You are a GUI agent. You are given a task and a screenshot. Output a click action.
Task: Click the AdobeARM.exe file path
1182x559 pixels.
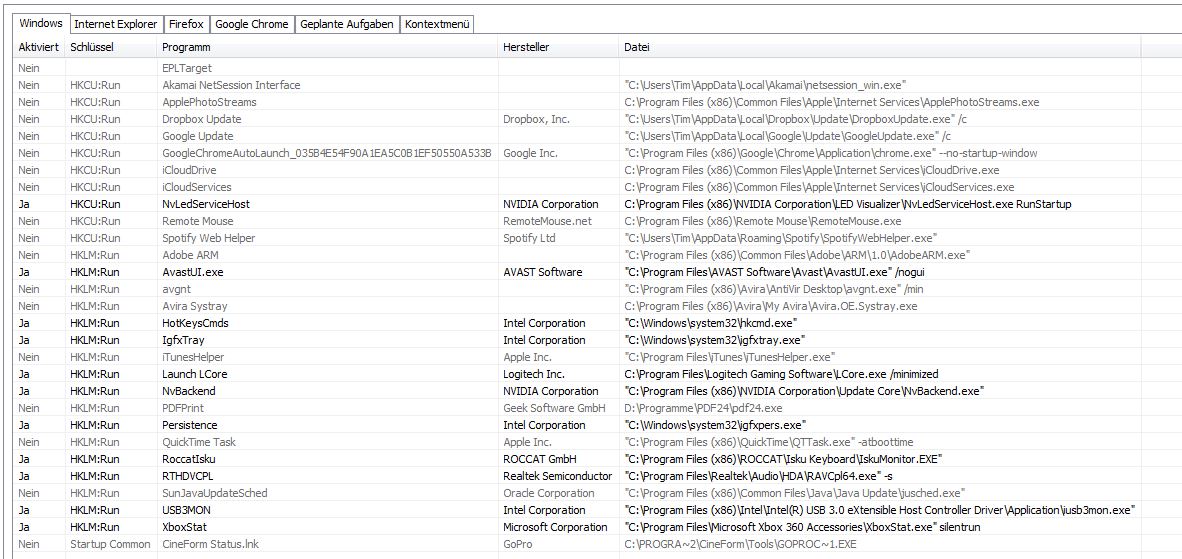click(x=798, y=255)
